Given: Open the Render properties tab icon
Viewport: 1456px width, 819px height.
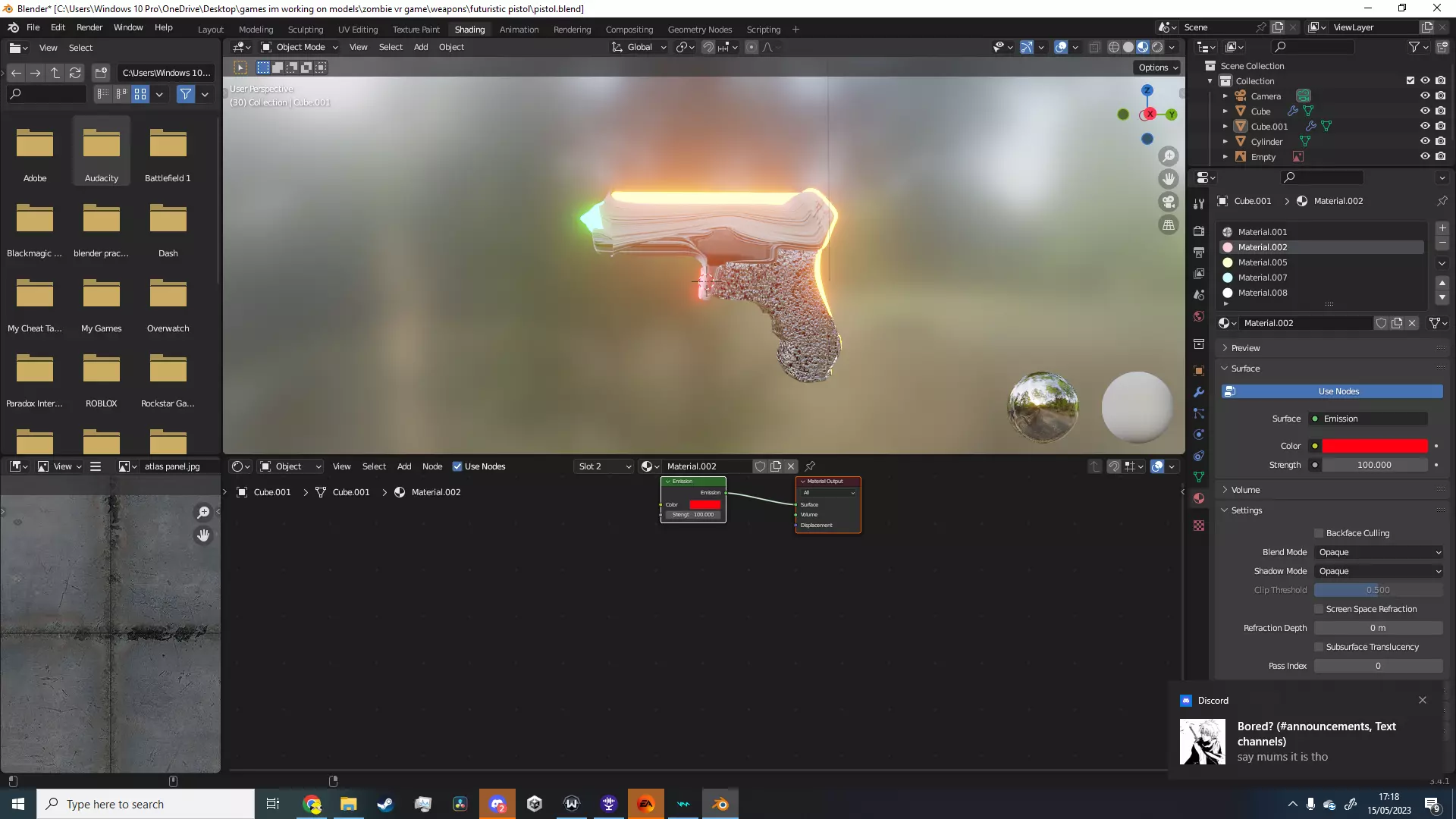Looking at the screenshot, I should pyautogui.click(x=1199, y=231).
